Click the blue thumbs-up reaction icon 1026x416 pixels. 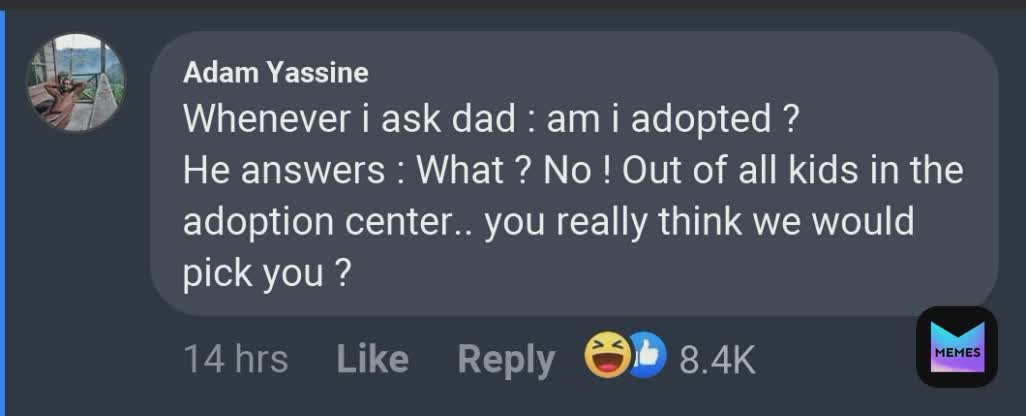pos(648,355)
